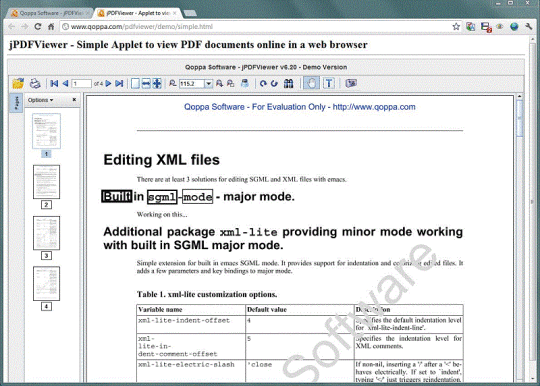Click the eye extension icon beside the globe
This screenshot has height=386, width=540.
(500, 27)
